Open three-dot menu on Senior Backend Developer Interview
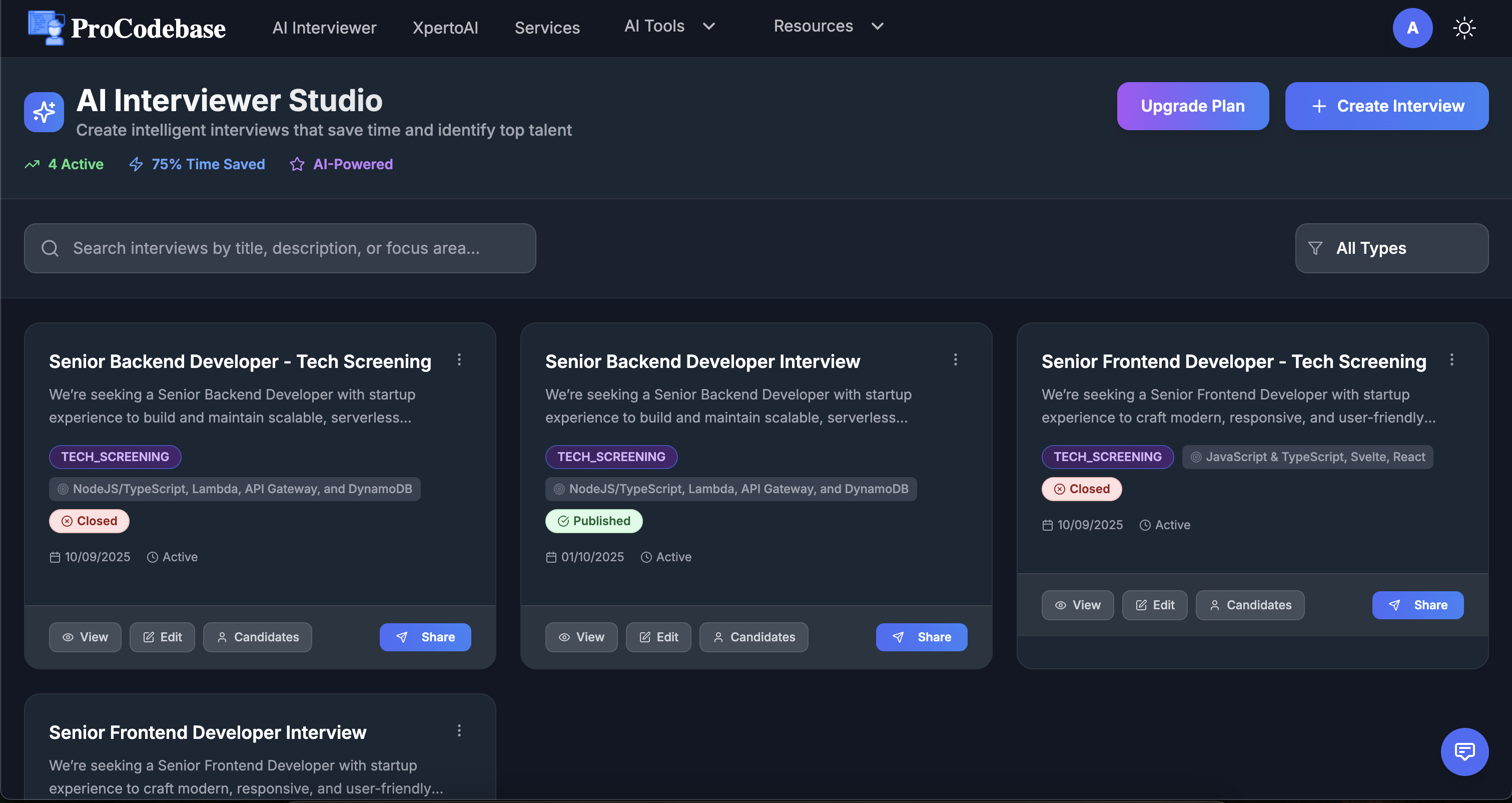Screen dimensions: 1512x803 (955, 359)
